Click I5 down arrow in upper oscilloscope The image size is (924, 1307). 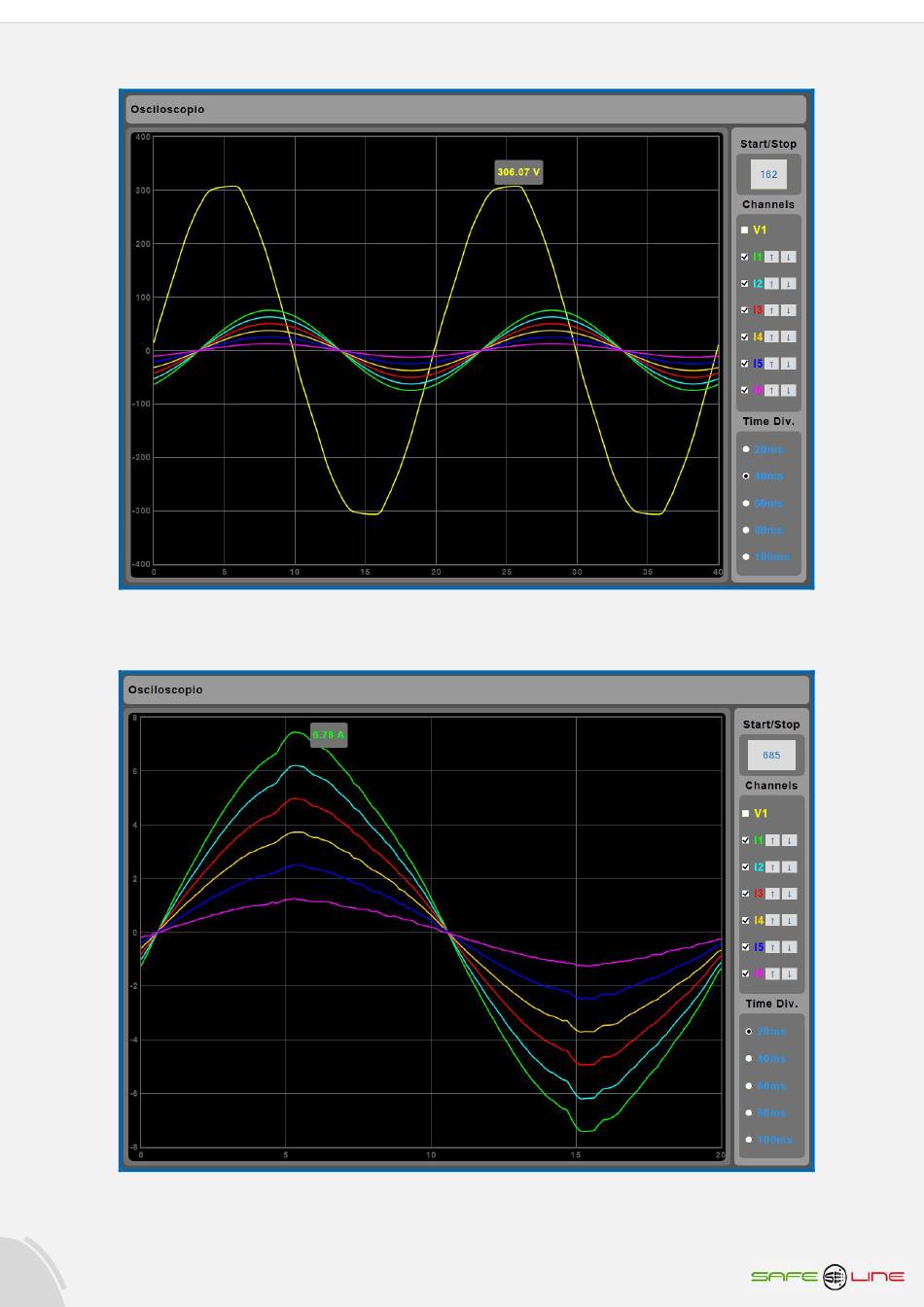pos(789,364)
